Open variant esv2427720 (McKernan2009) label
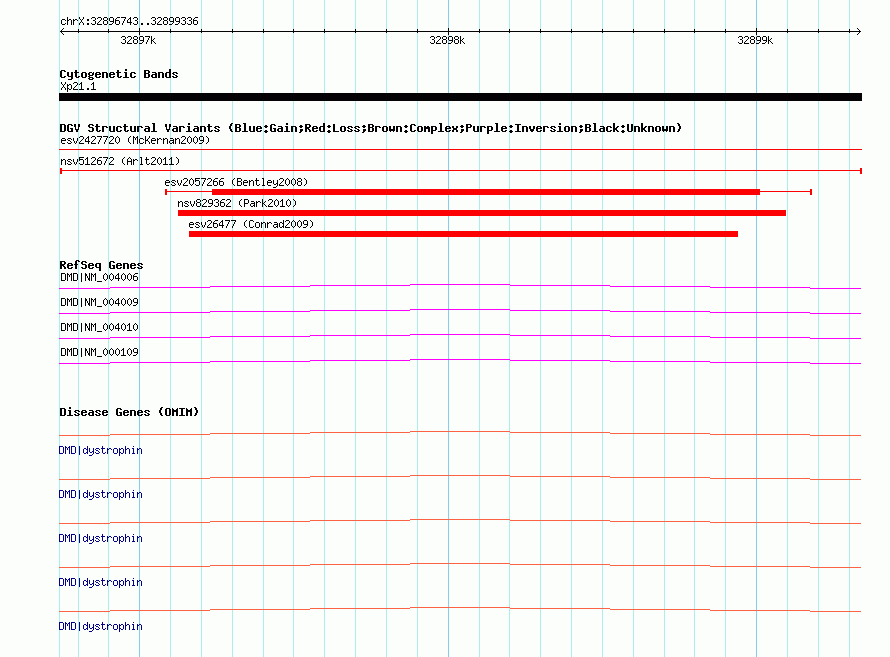The height and width of the screenshot is (657, 890). pyautogui.click(x=135, y=140)
